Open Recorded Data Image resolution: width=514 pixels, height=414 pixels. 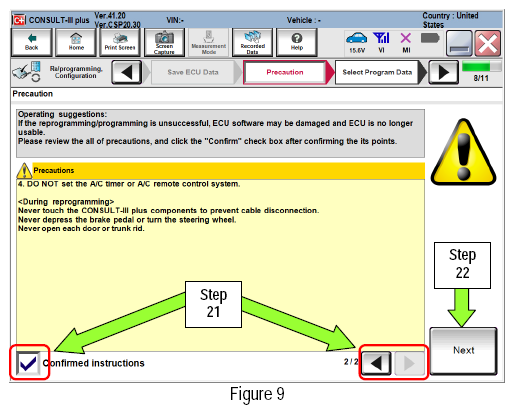click(253, 42)
